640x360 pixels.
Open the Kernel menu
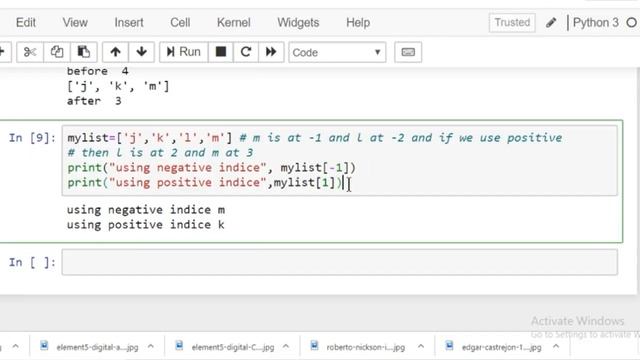click(233, 22)
